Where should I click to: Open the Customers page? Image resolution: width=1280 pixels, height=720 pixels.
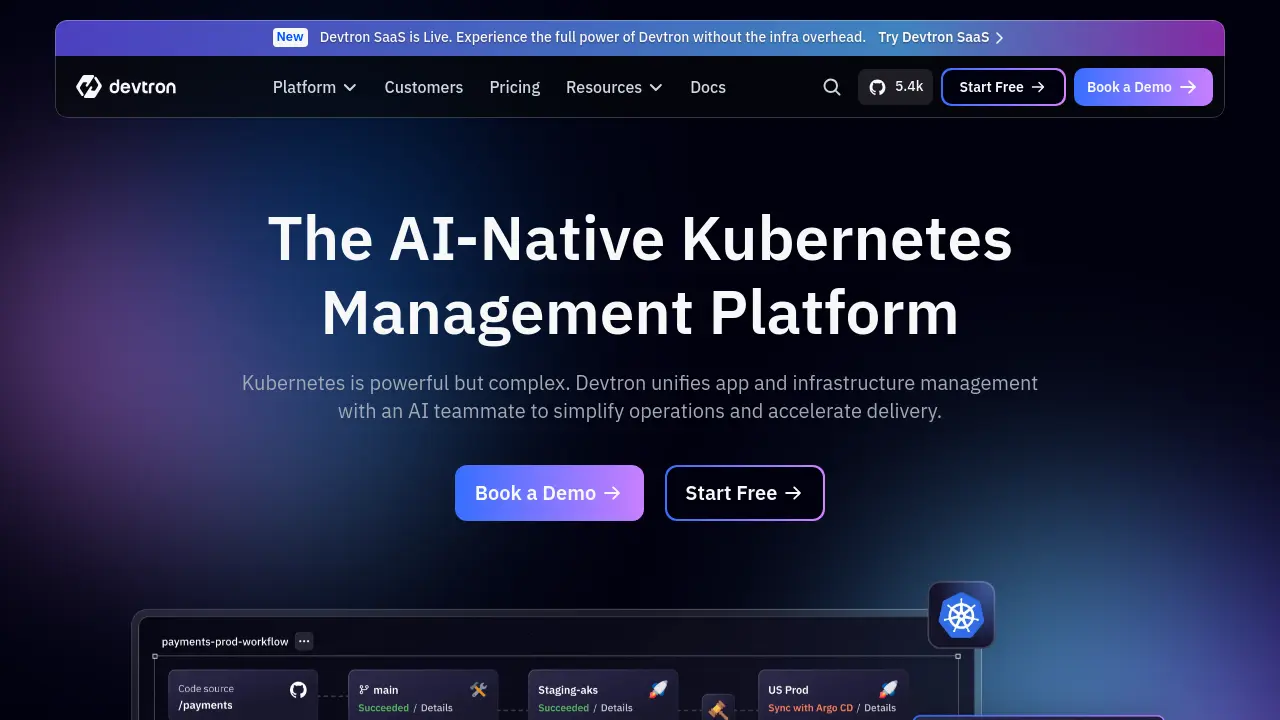(x=424, y=87)
